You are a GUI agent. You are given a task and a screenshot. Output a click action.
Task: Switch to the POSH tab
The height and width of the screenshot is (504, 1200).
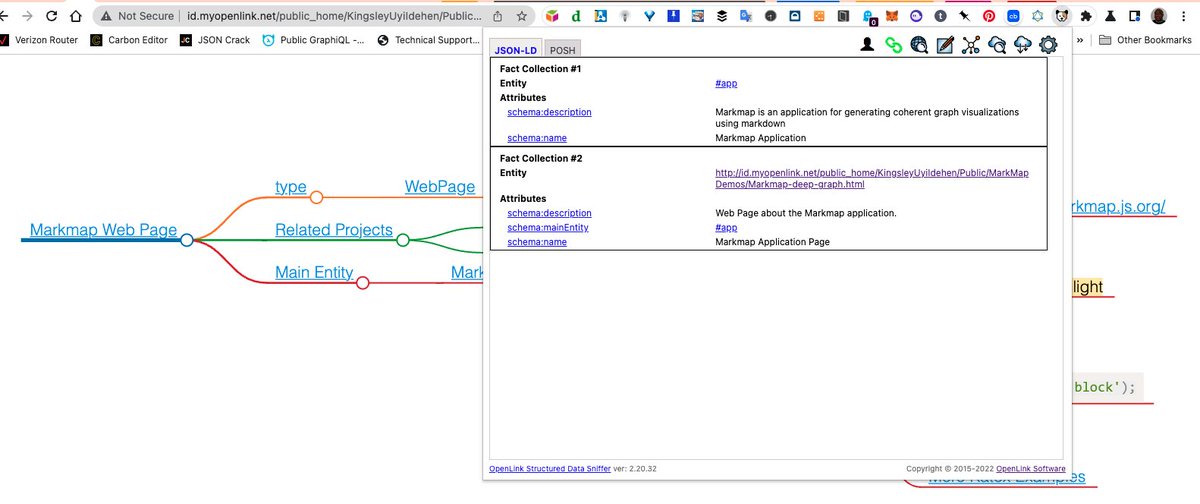[x=563, y=49]
